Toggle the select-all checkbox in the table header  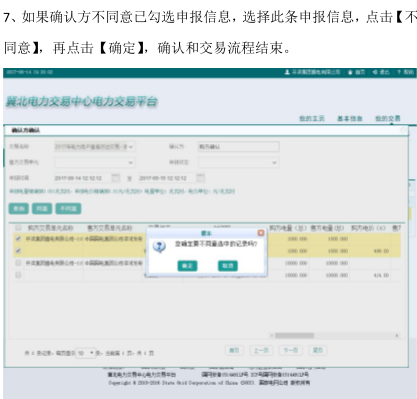tap(18, 228)
